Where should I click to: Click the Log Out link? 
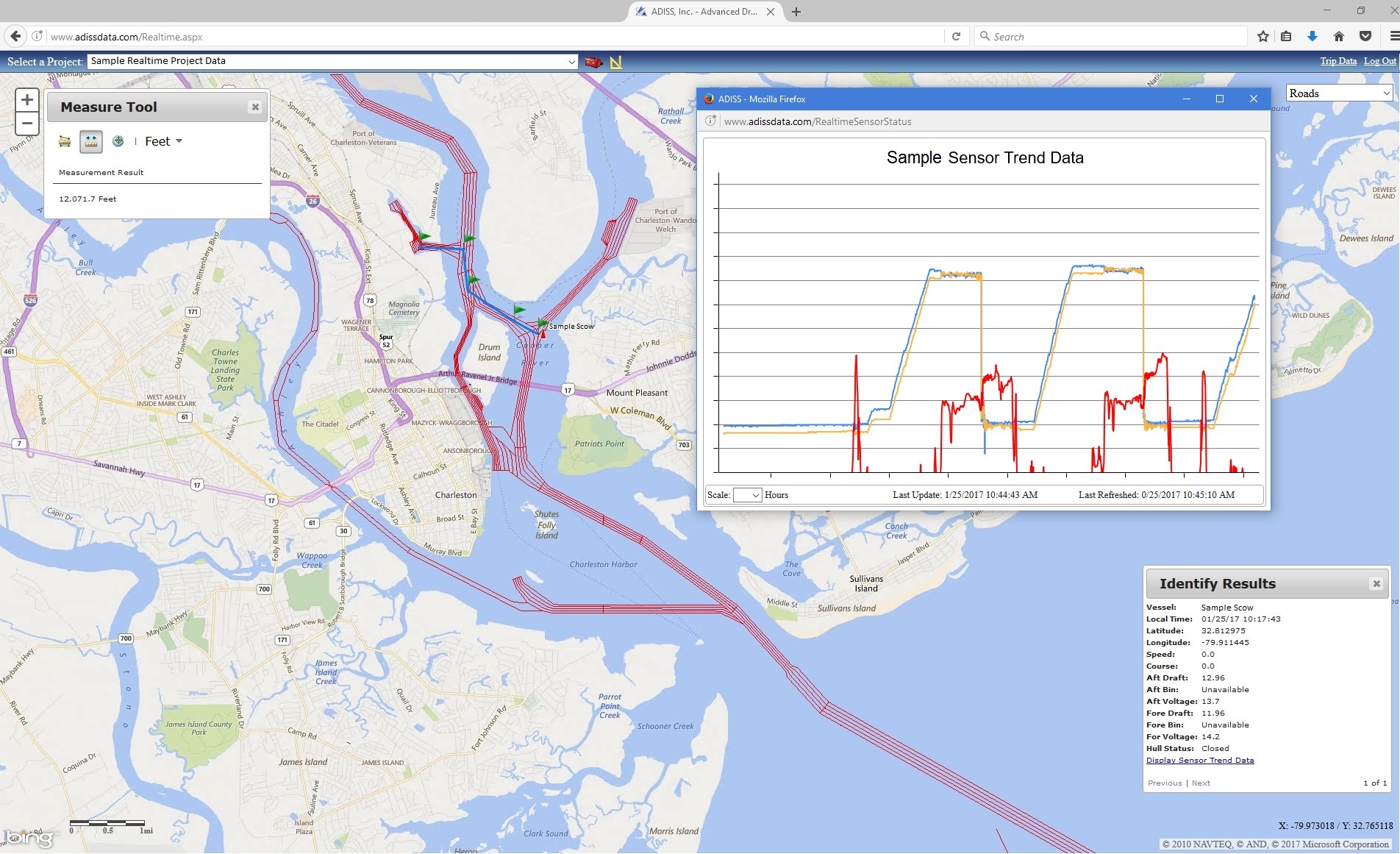tap(1380, 61)
